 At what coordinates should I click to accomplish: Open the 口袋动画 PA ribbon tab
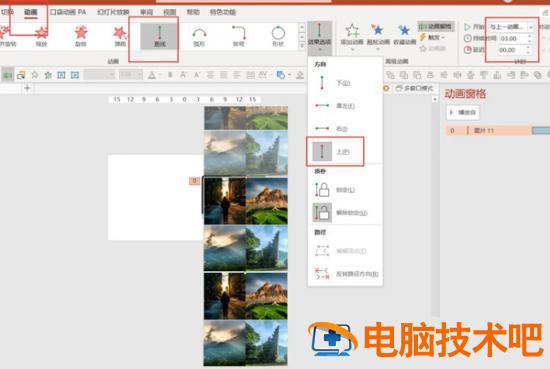coord(68,12)
